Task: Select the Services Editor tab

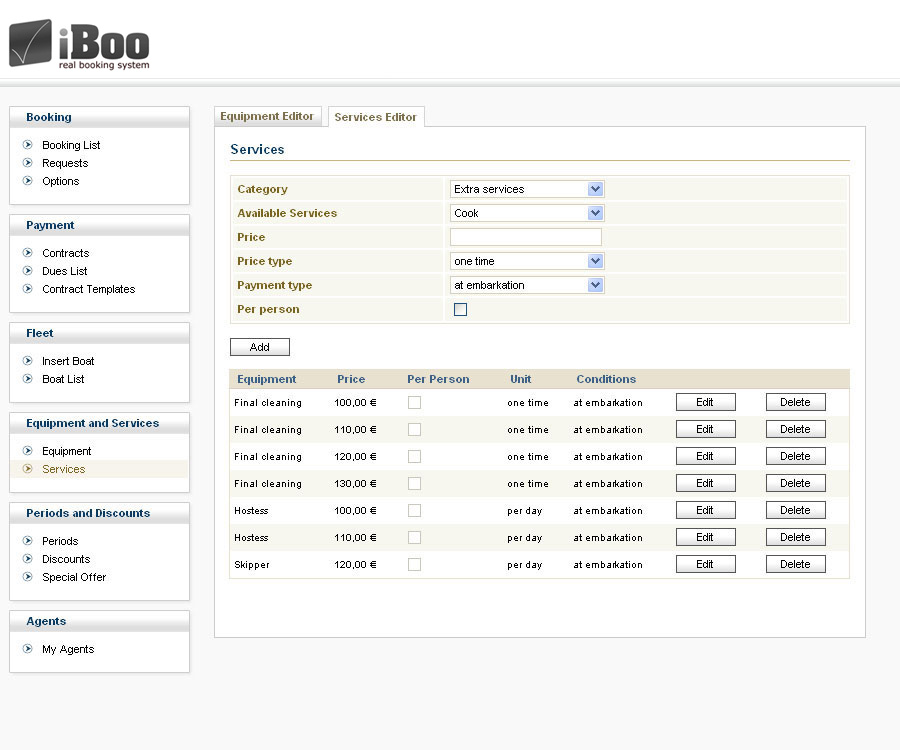Action: tap(375, 117)
